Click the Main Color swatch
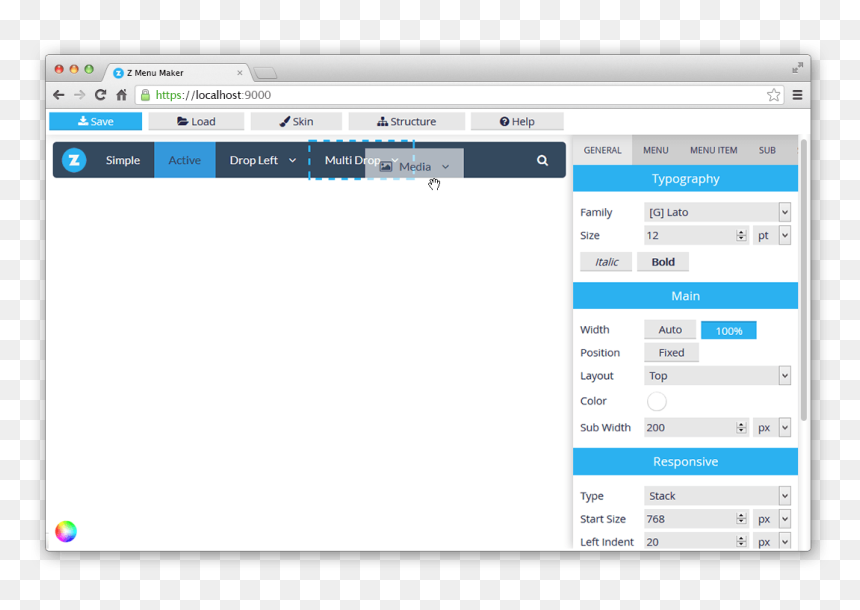Screen dimensions: 860x610 (x=657, y=401)
